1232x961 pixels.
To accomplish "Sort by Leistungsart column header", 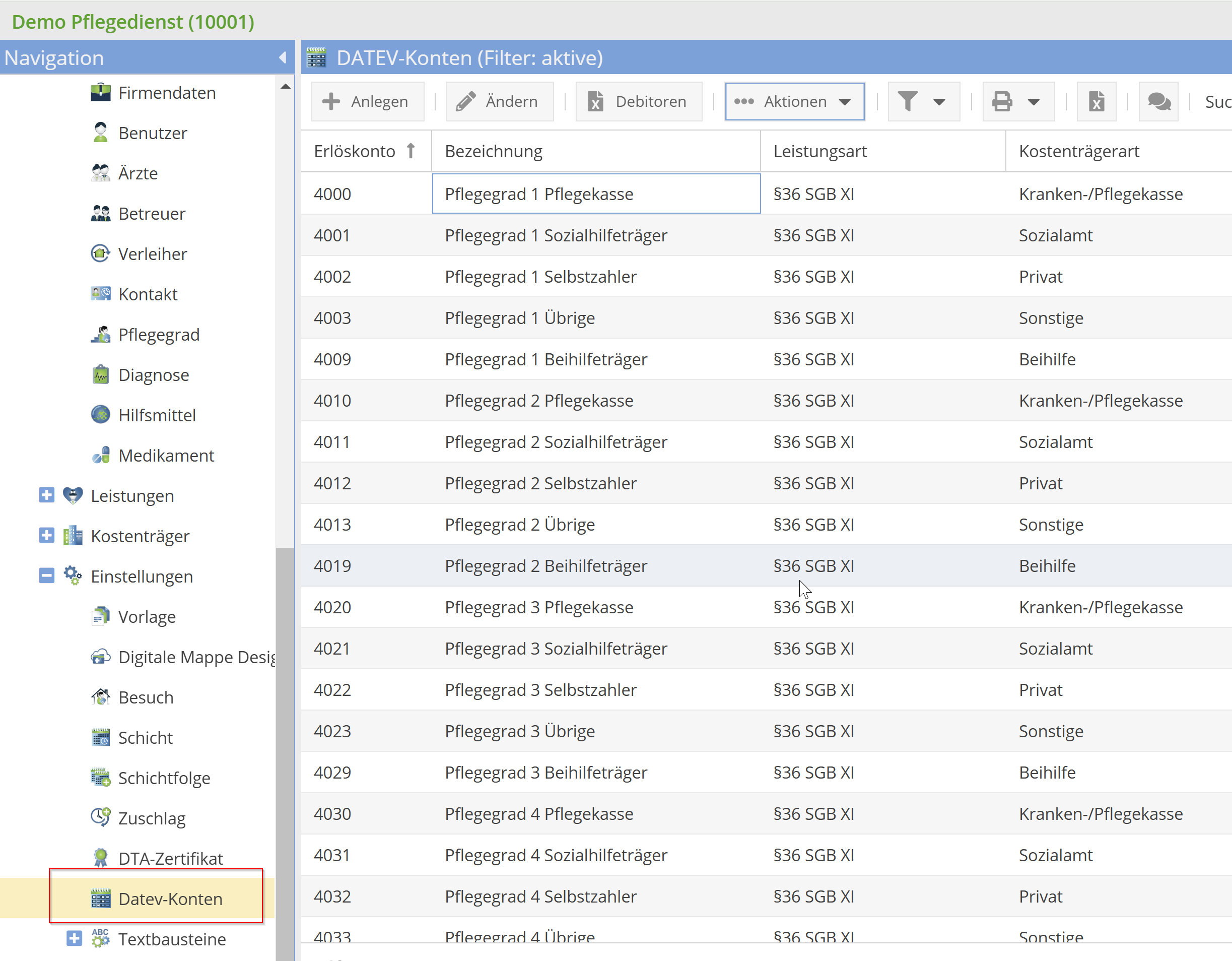I will pyautogui.click(x=883, y=151).
